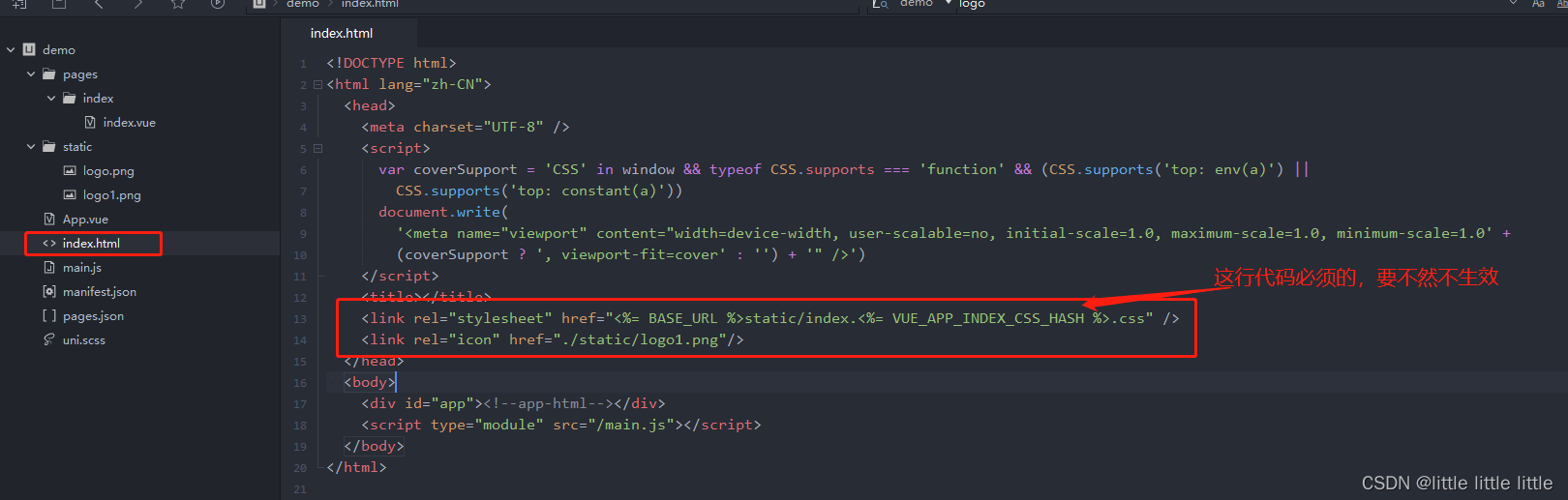The width and height of the screenshot is (1568, 500).
Task: Open the search history dropdown chevron
Action: point(1512,4)
